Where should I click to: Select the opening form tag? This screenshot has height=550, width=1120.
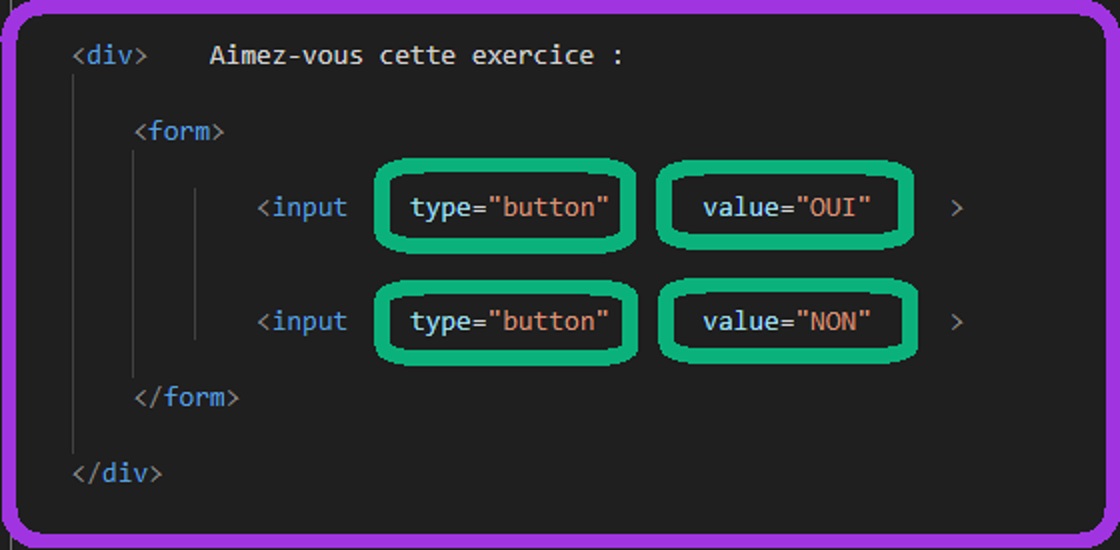[x=179, y=131]
